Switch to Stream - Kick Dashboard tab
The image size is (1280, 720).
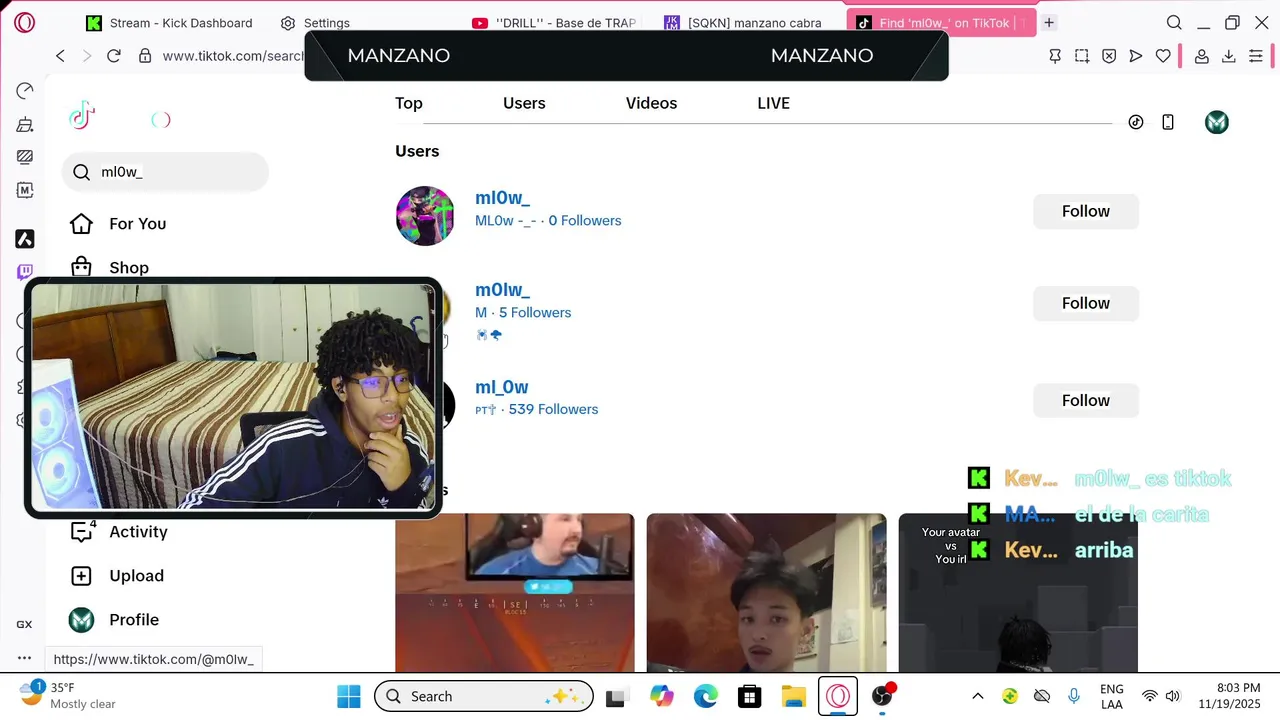[x=169, y=22]
